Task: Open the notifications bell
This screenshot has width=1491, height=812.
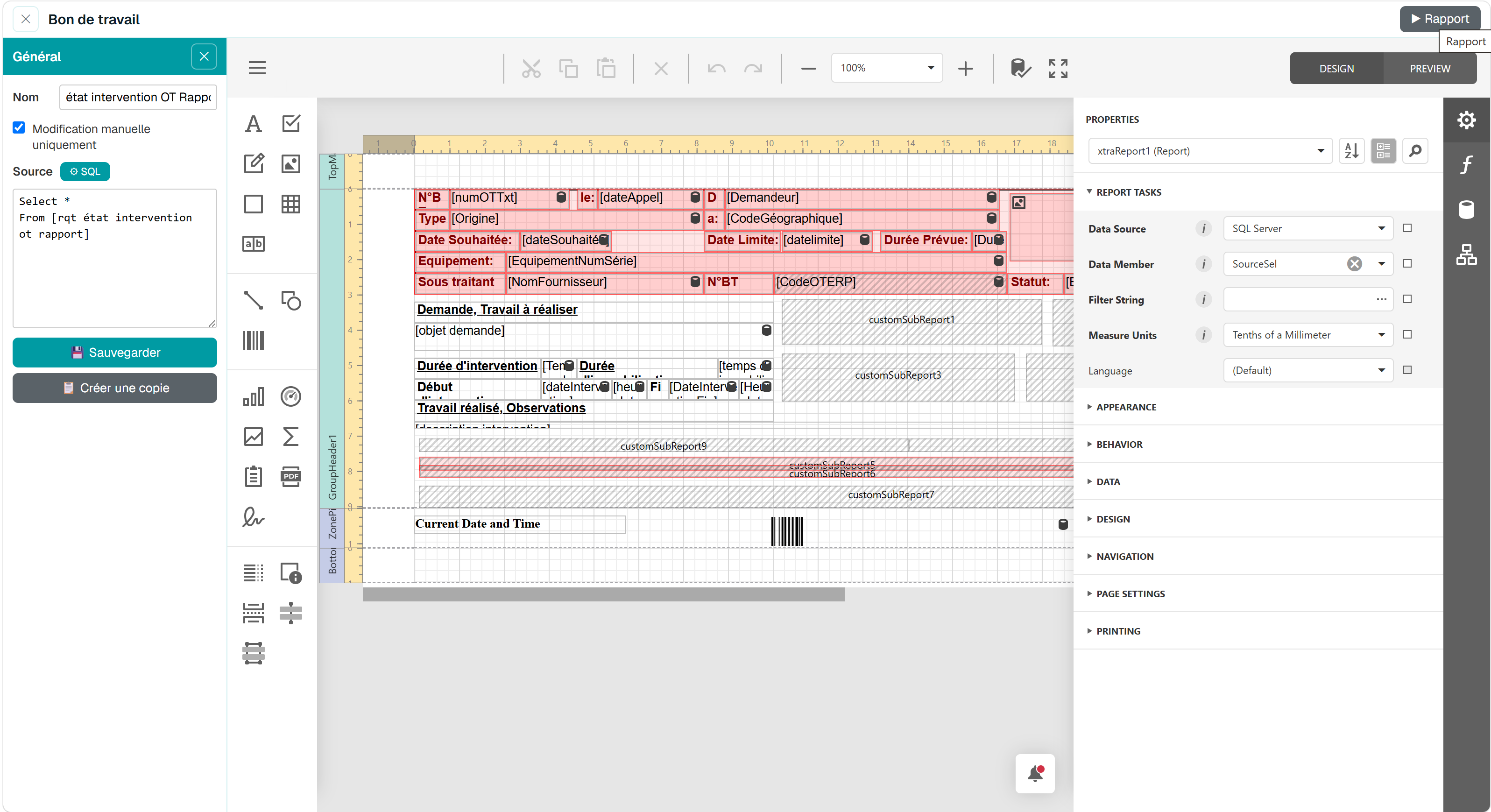Action: tap(1035, 773)
